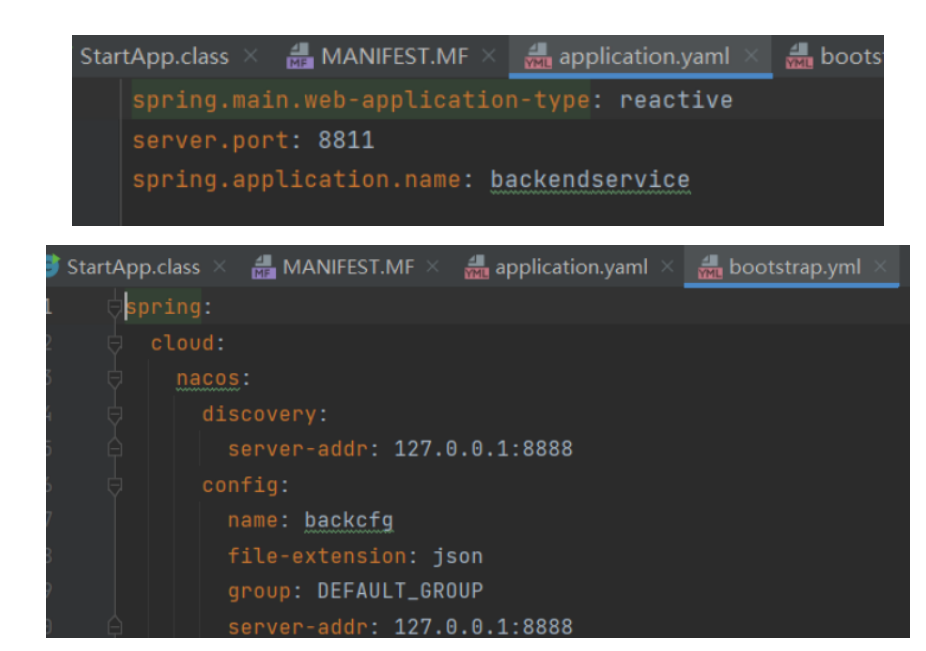Click the spring.main.web-application-type key

click(x=361, y=100)
